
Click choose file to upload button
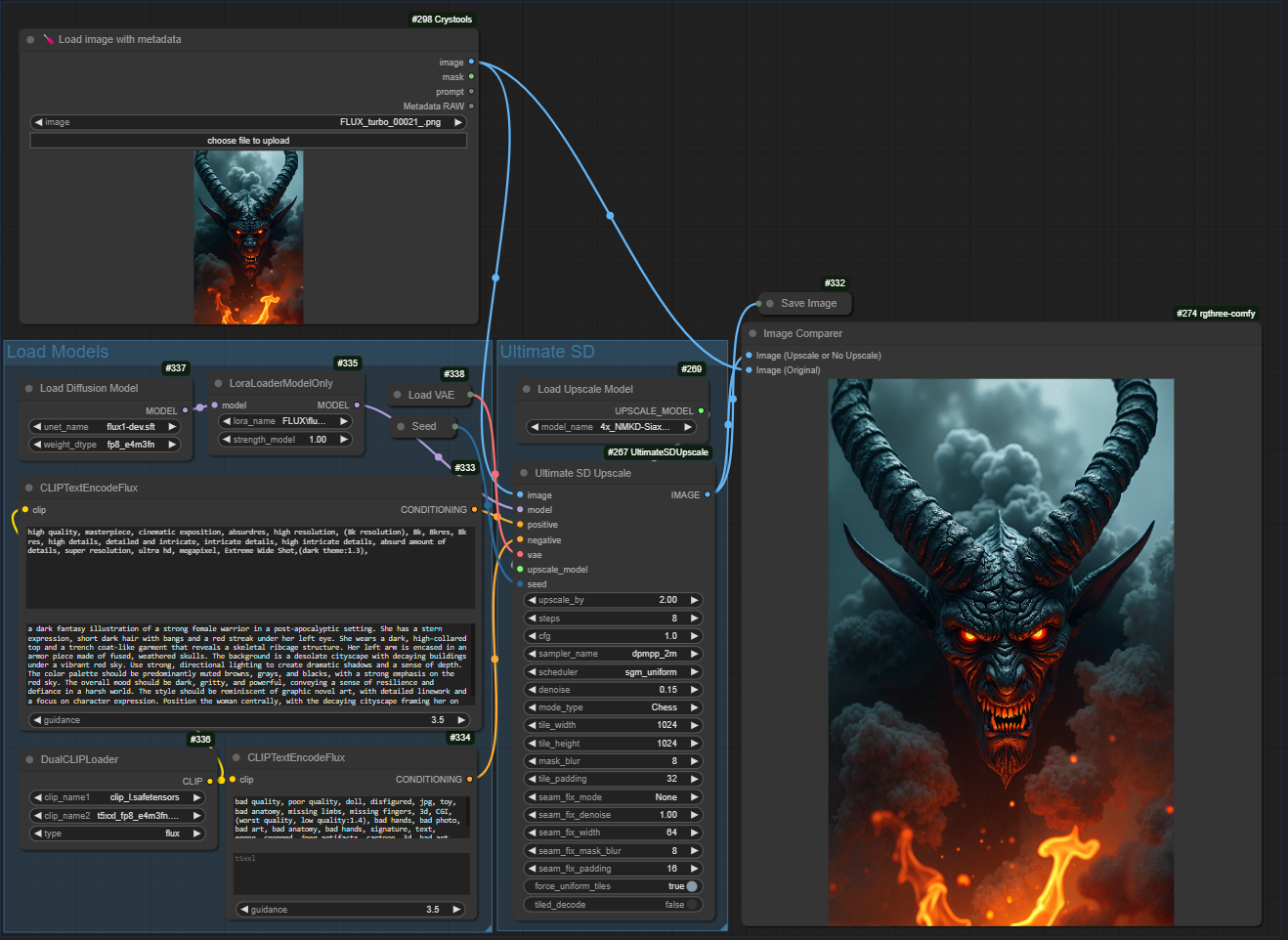(x=248, y=141)
